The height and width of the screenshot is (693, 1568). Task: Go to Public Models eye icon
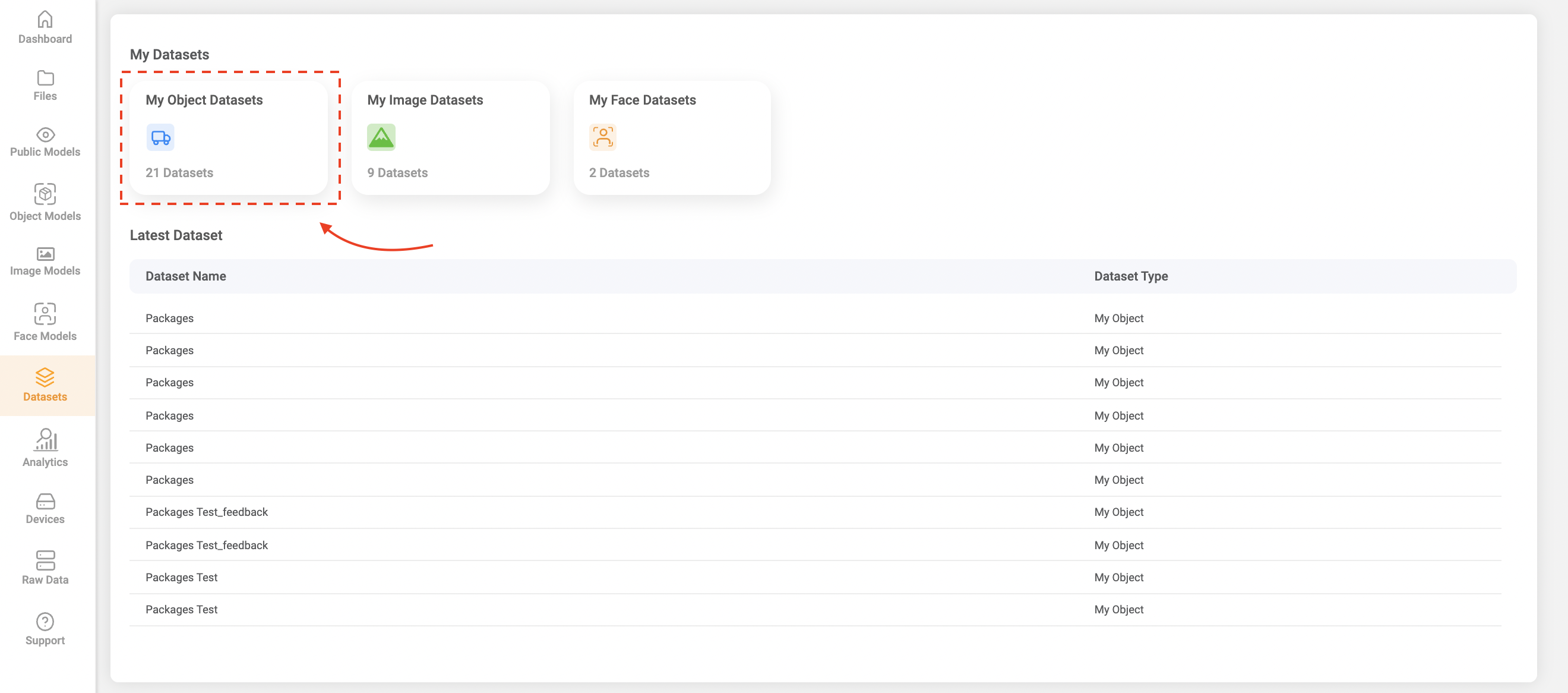click(x=45, y=134)
